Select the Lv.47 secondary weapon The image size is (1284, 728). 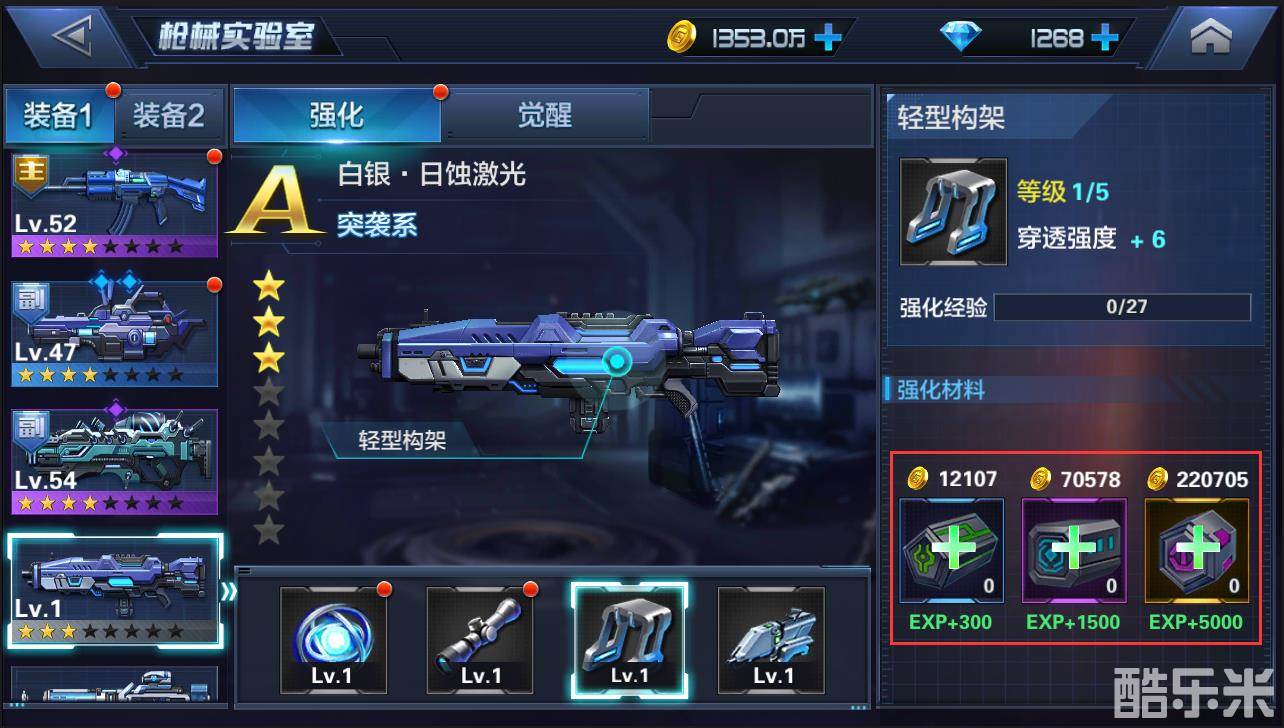[115, 332]
